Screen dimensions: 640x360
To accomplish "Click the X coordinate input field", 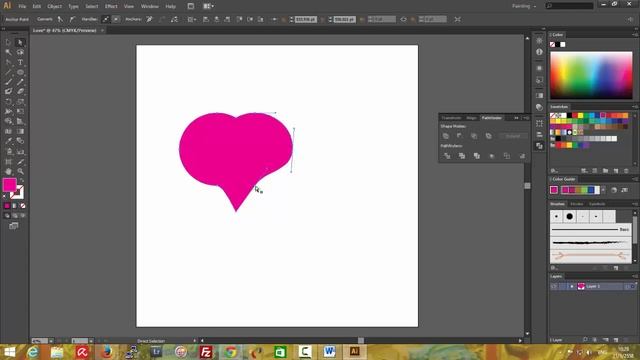I will (306, 19).
